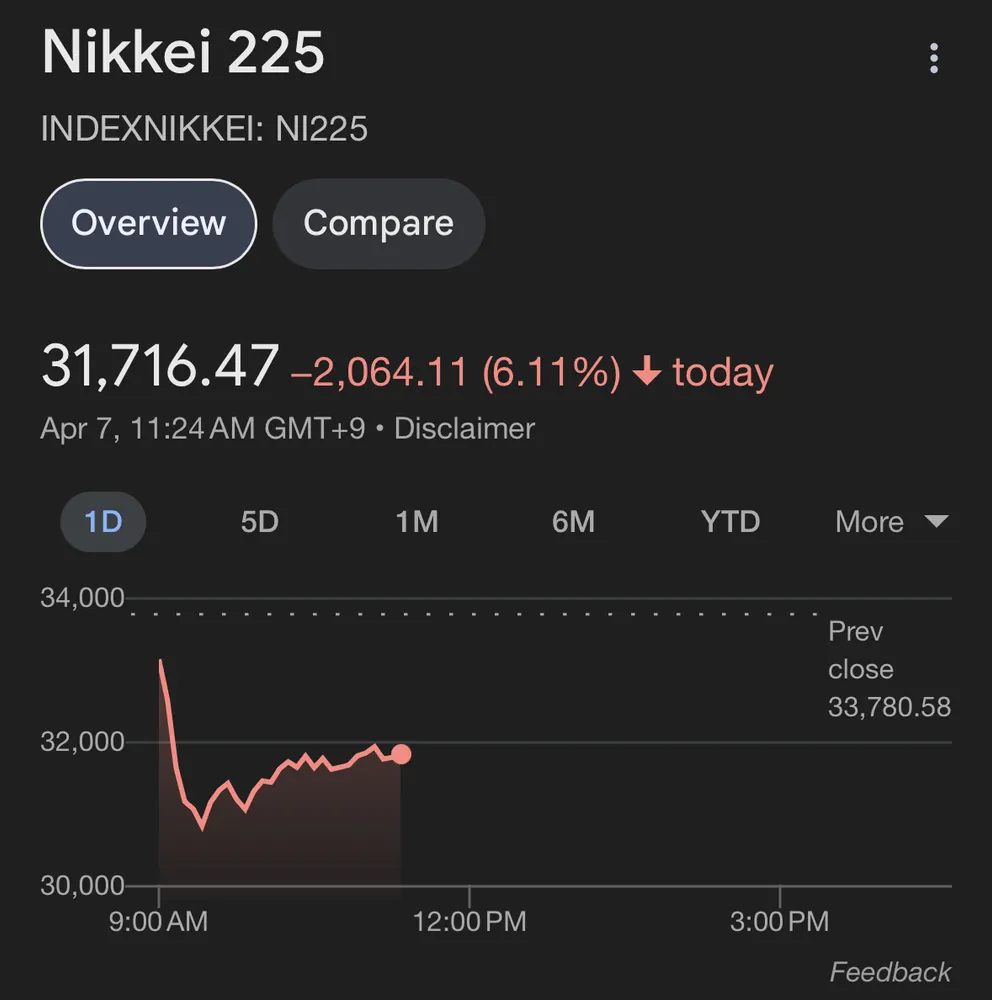Click the INDEXNIKKEI: NI225 ticker text
This screenshot has height=1000, width=992.
(x=204, y=129)
